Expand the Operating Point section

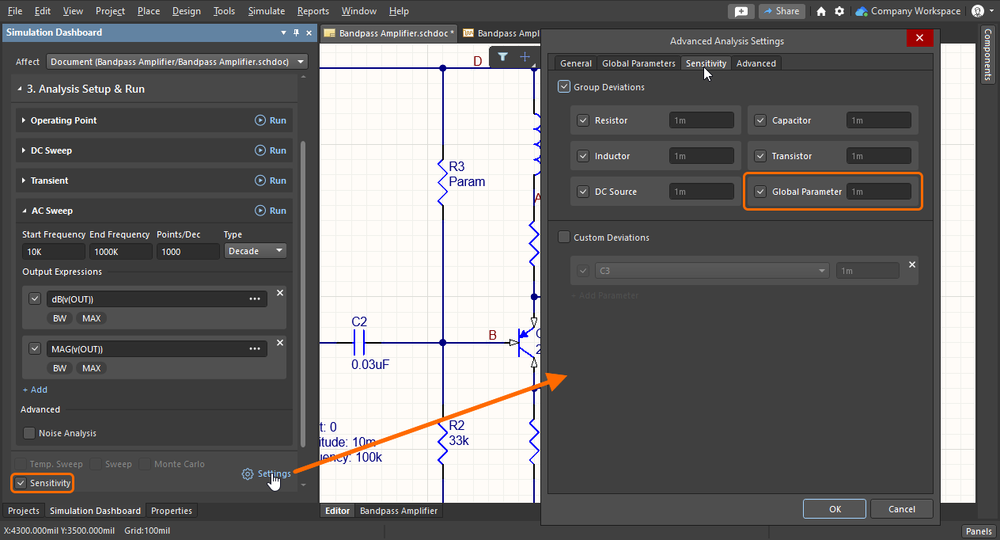64,121
